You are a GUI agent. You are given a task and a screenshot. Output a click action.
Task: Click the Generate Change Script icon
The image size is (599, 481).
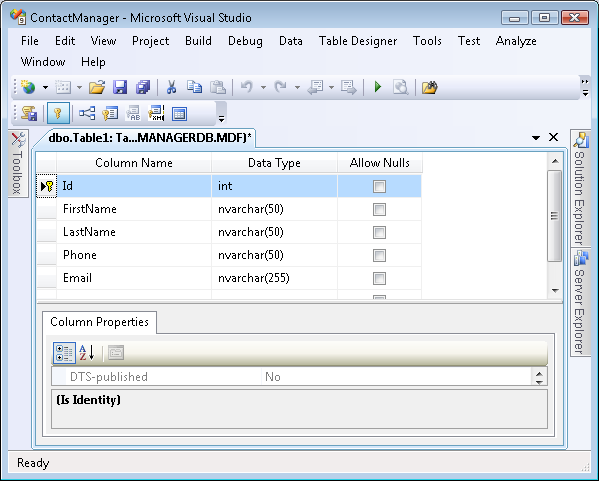click(x=29, y=113)
